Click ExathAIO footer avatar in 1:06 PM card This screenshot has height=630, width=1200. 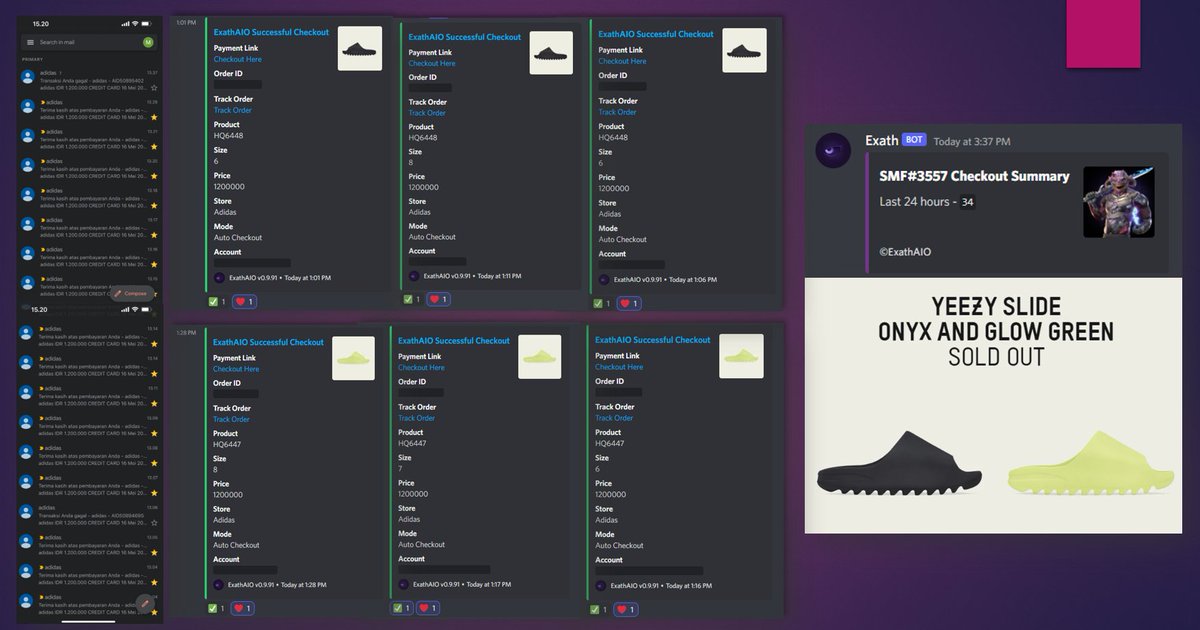pos(604,280)
